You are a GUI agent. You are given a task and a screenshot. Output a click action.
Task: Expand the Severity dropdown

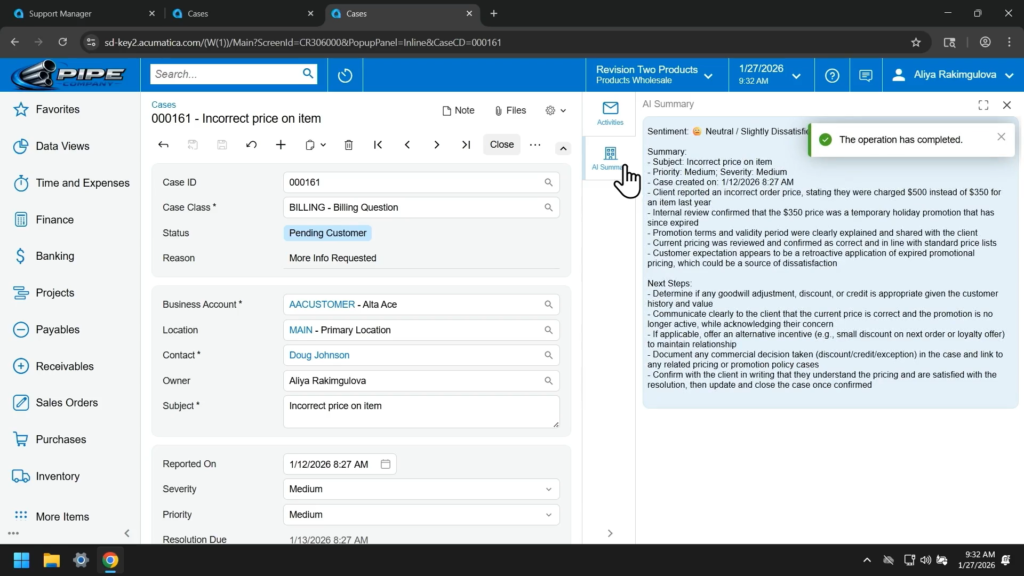point(548,489)
